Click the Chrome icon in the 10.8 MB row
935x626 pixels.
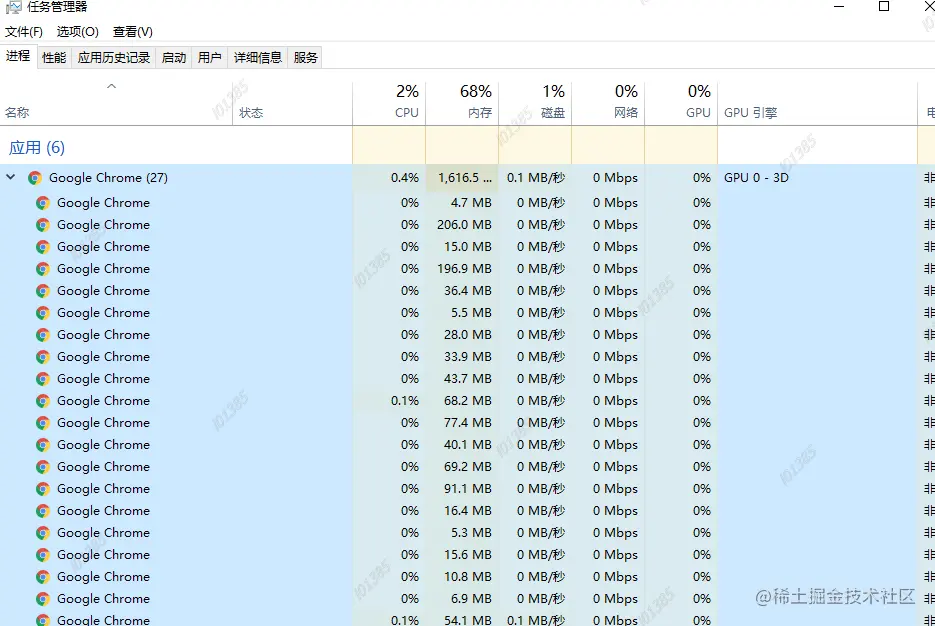[x=42, y=577]
